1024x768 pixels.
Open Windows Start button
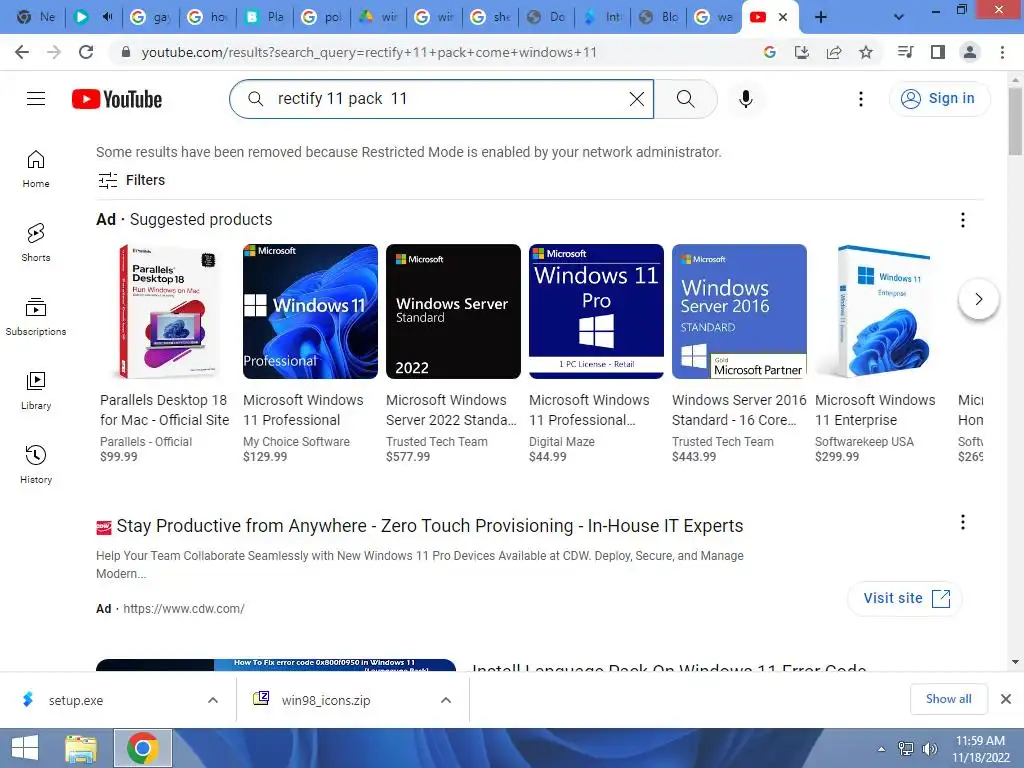25,748
